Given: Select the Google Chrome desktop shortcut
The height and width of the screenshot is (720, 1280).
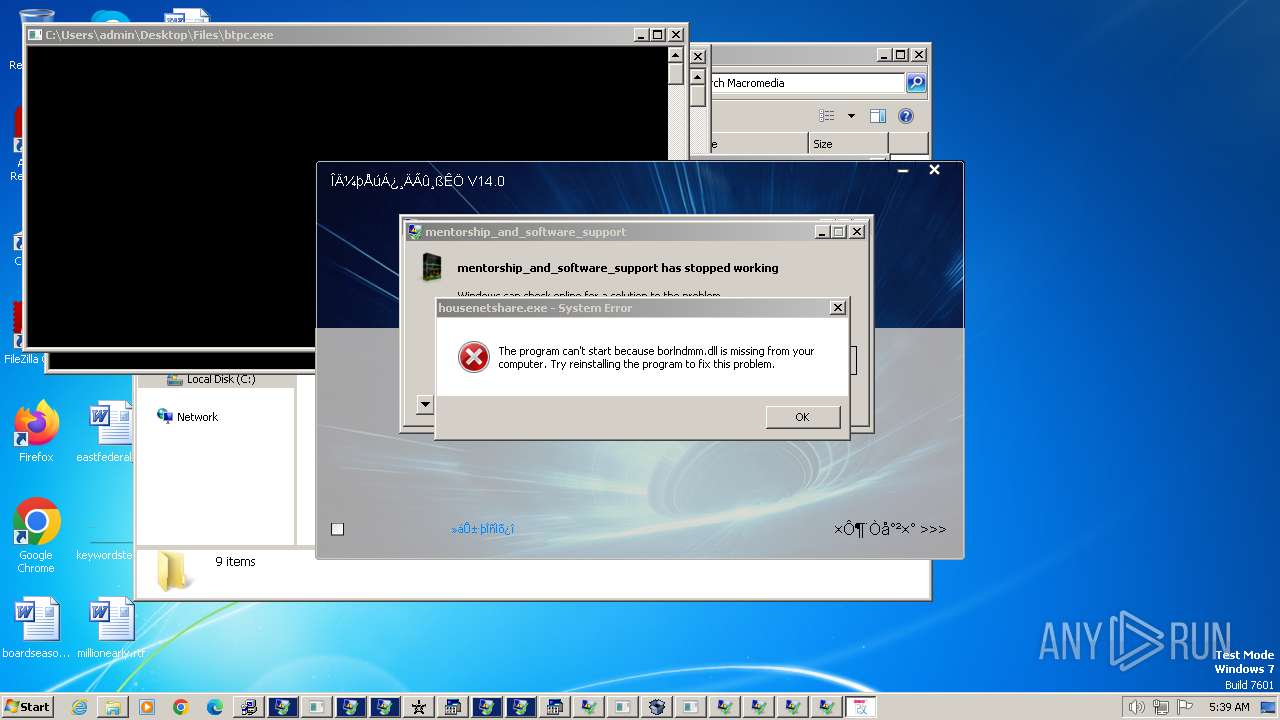Looking at the screenshot, I should point(36,536).
